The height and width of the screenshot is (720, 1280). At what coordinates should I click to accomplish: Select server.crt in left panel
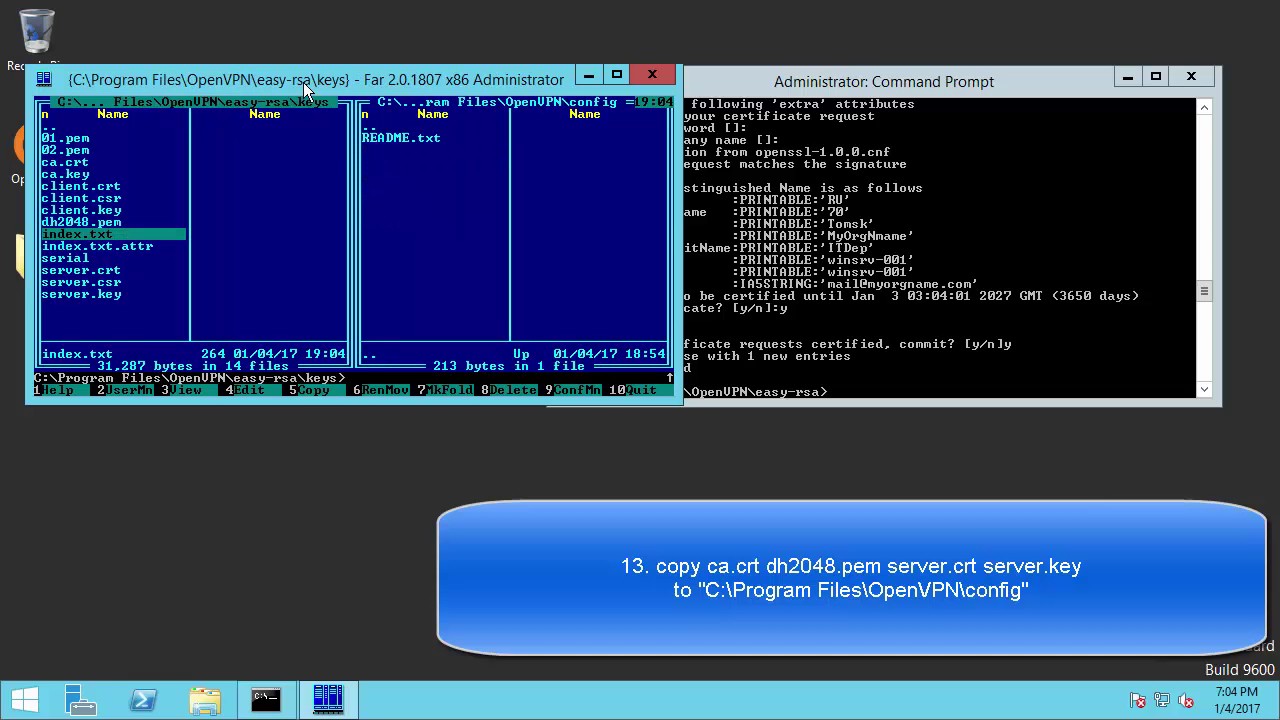click(81, 270)
